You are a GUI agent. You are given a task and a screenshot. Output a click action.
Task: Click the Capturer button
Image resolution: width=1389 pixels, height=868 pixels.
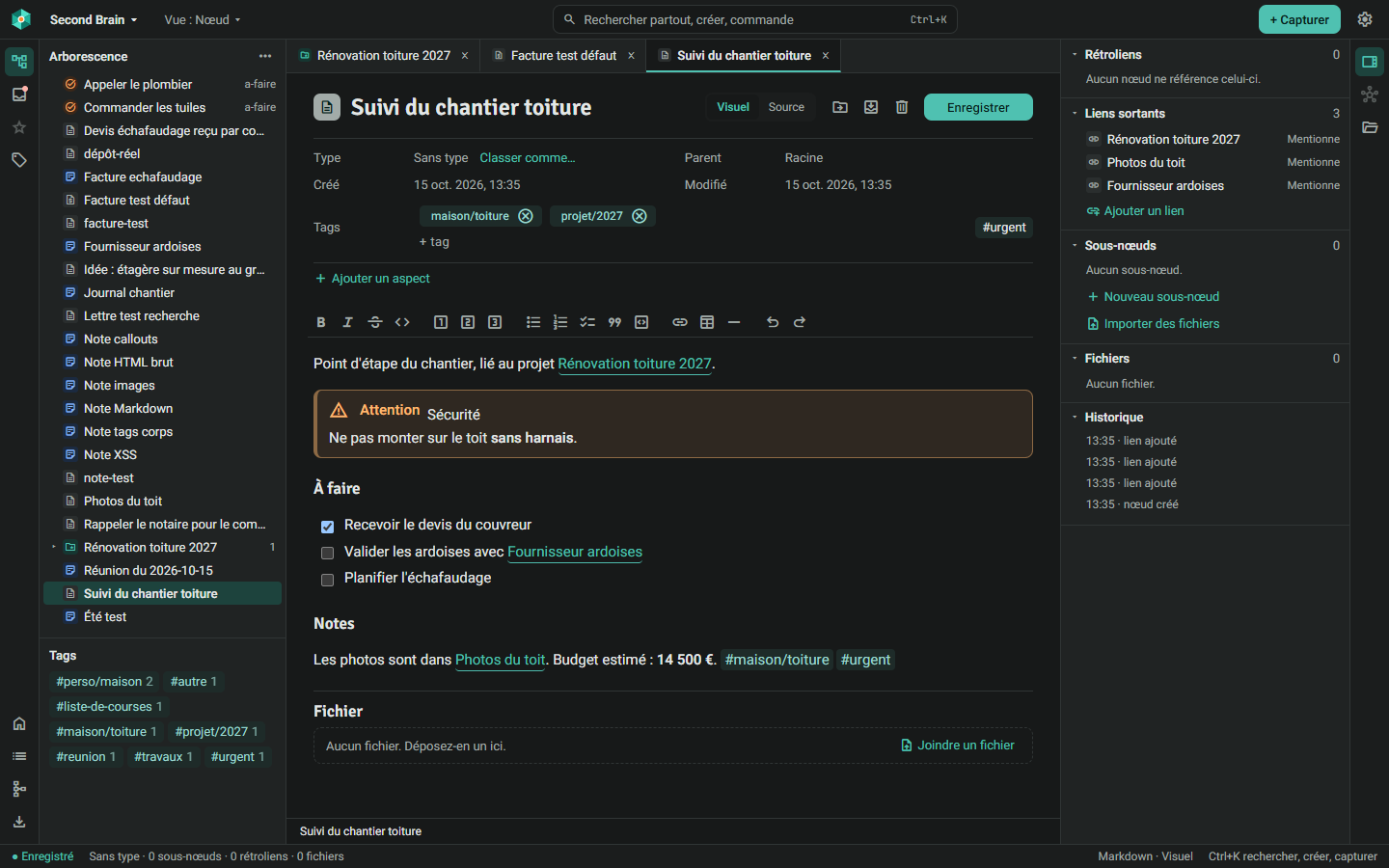(1299, 19)
